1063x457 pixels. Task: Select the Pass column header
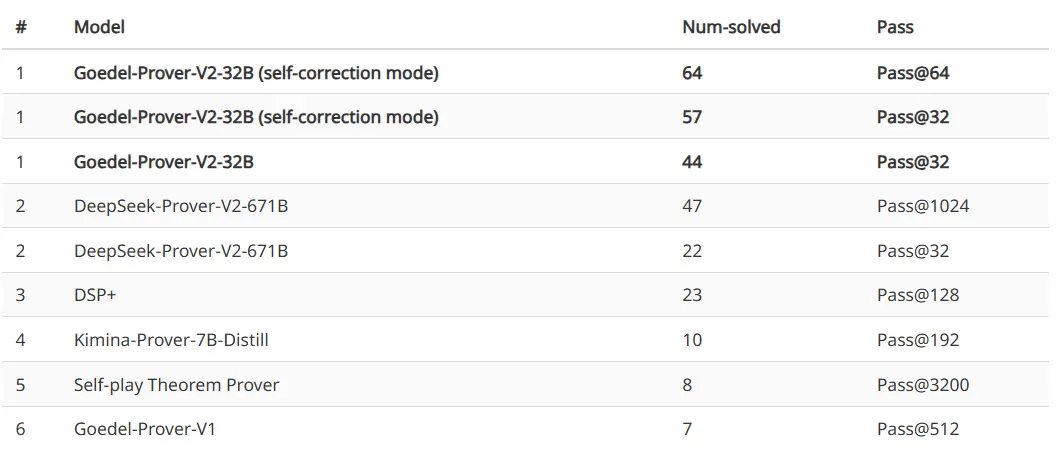click(x=895, y=27)
